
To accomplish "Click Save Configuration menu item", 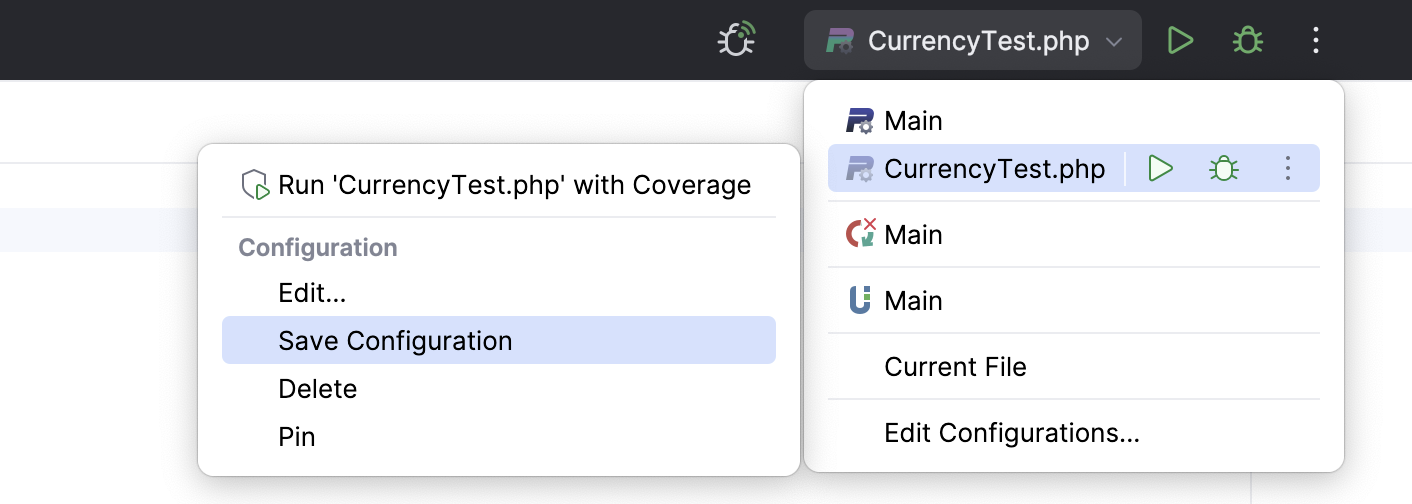I will (x=395, y=341).
